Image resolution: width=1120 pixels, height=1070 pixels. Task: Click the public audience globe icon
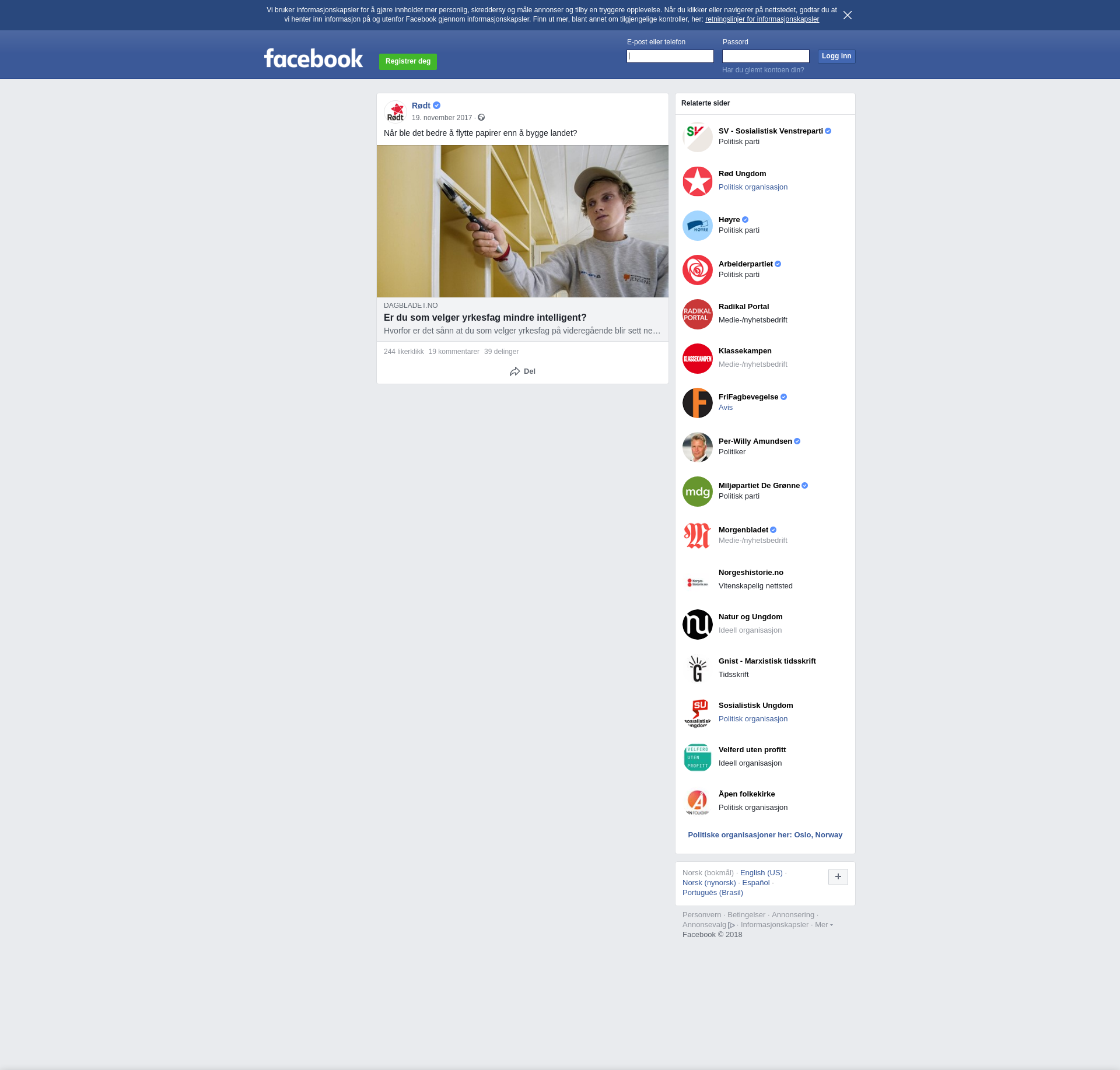click(x=481, y=118)
